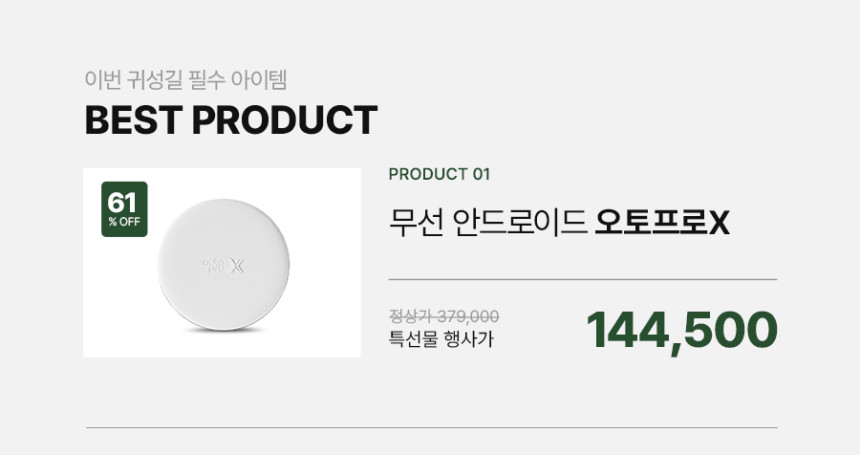Click the subtitle 이번 귀성길 필수 아이템
860x455 pixels.
pos(185,79)
